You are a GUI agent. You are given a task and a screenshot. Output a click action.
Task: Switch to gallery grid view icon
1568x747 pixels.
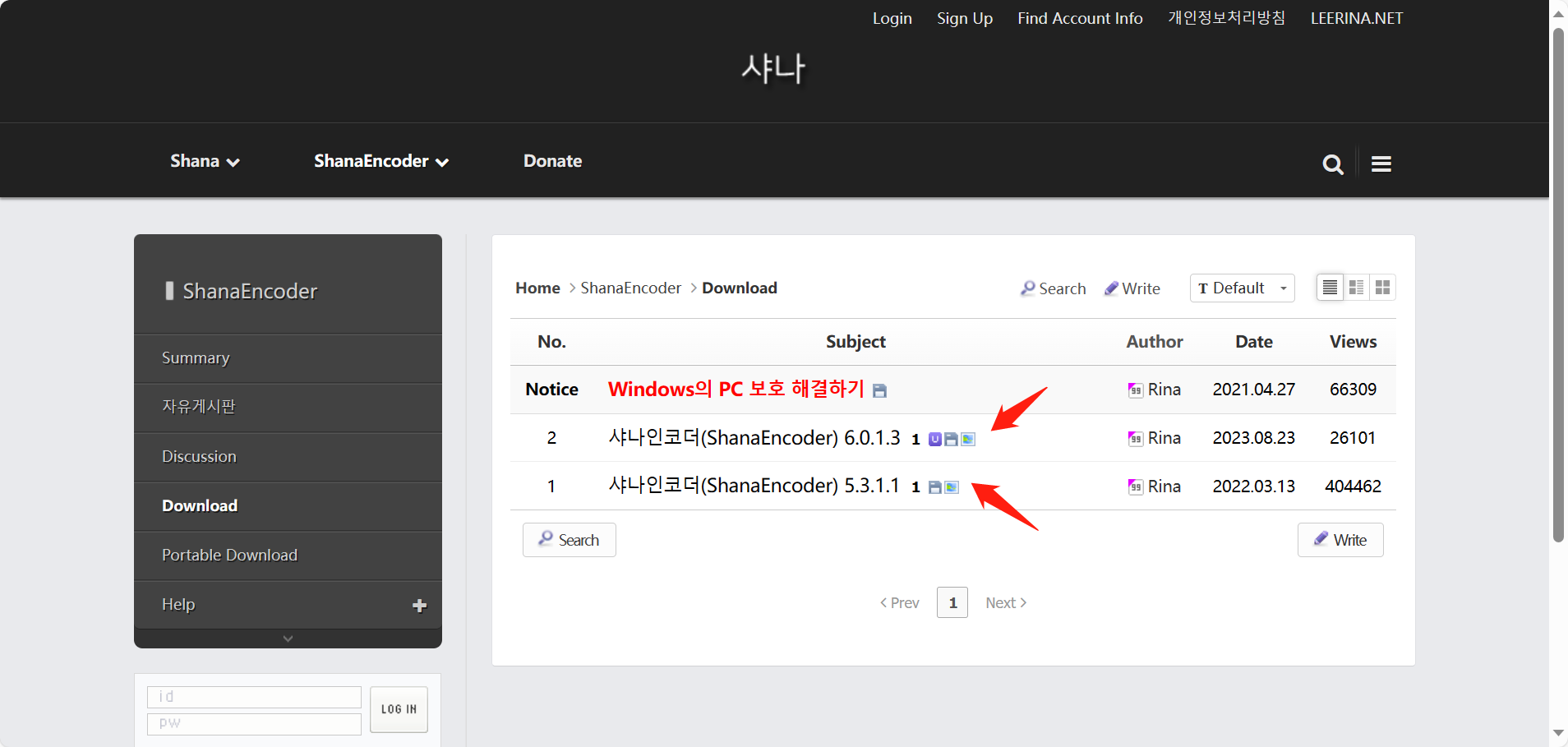point(1382,288)
